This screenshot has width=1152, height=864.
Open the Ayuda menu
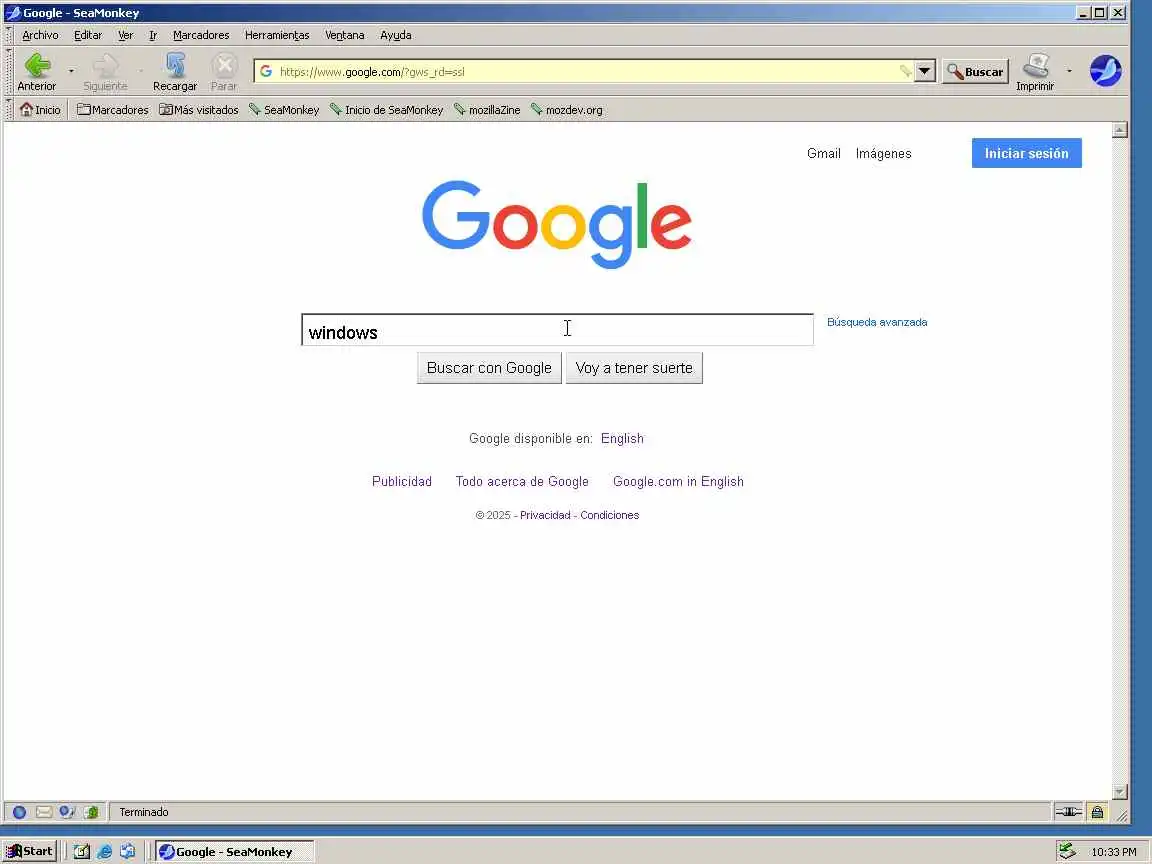(395, 35)
